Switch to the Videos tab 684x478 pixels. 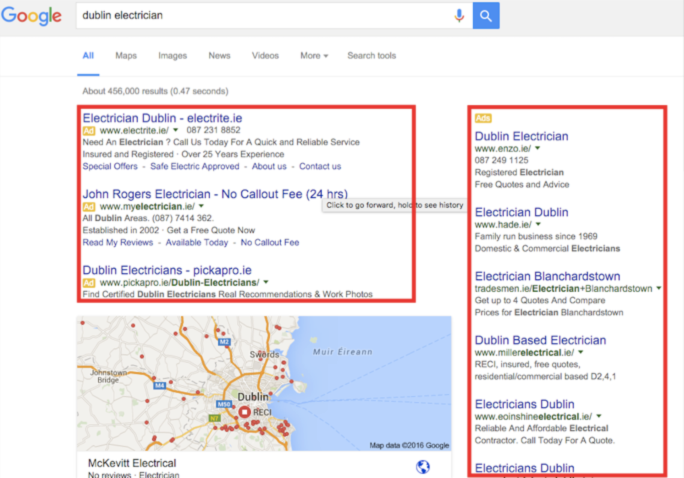(265, 55)
